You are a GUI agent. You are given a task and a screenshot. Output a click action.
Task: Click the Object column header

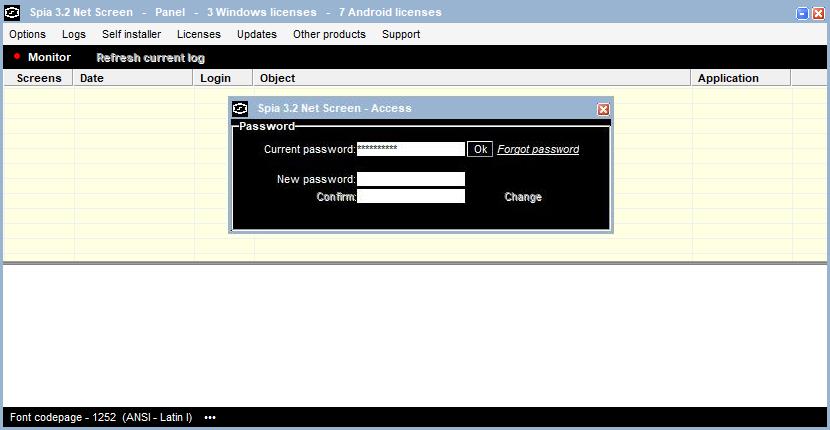point(472,78)
